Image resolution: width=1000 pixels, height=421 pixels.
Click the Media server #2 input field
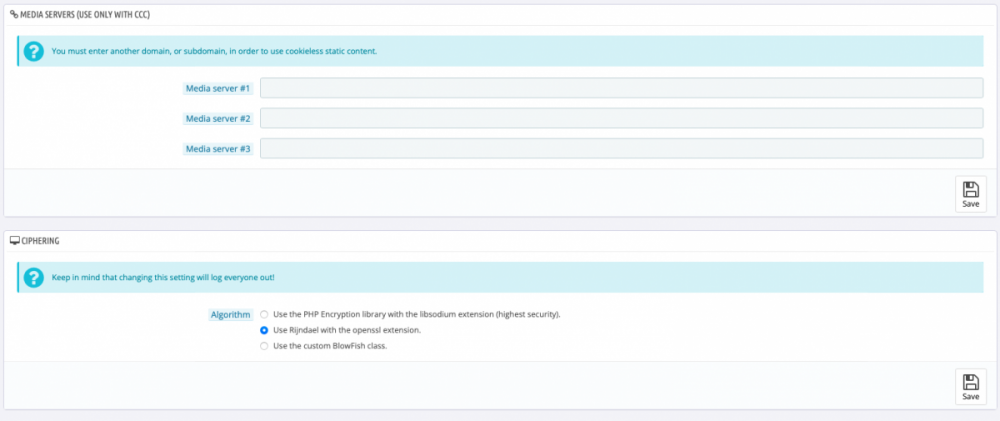621,118
